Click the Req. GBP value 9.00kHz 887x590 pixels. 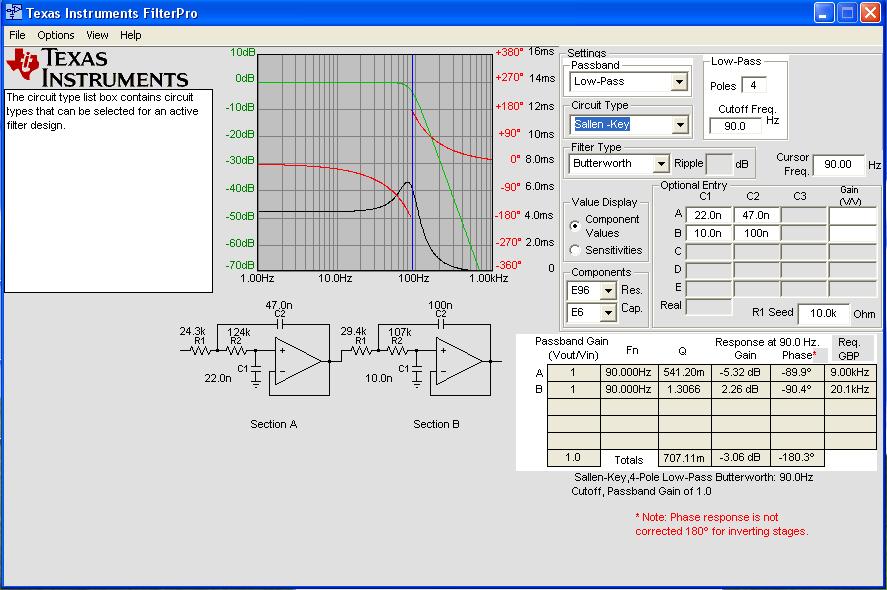850,373
